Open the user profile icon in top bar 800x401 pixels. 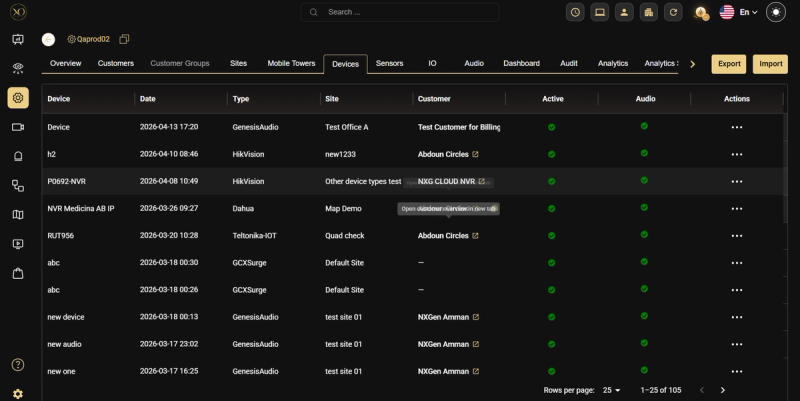(x=624, y=12)
